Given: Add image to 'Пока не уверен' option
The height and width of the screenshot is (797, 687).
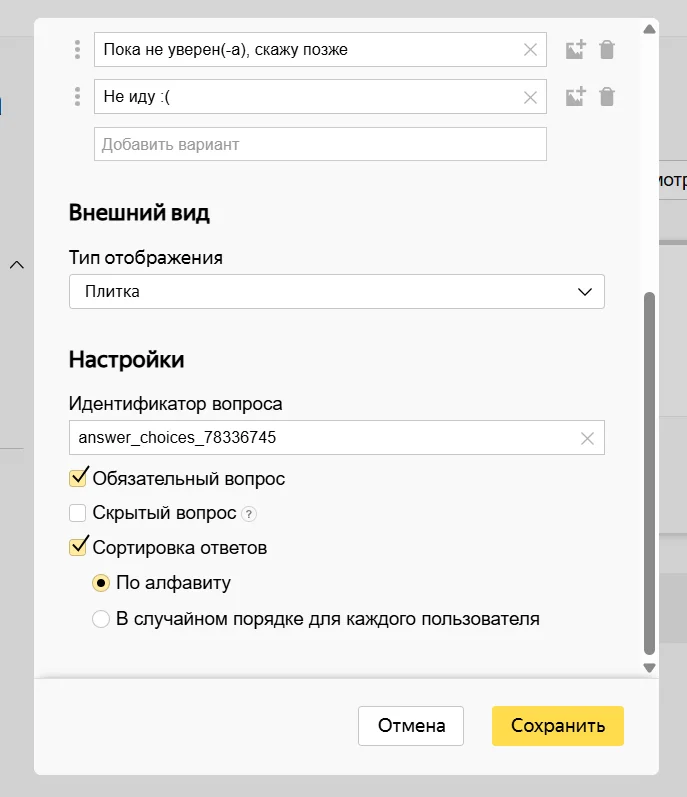Looking at the screenshot, I should coord(575,49).
